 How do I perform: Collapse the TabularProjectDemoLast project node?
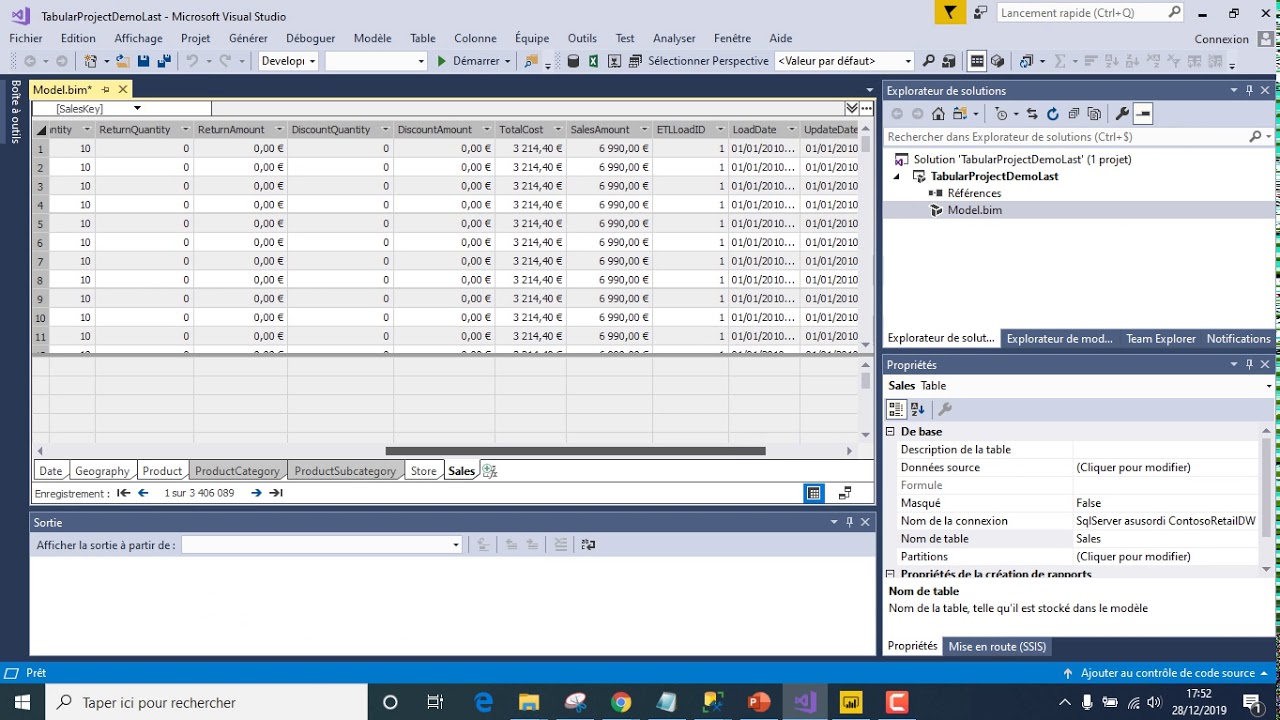tap(896, 176)
